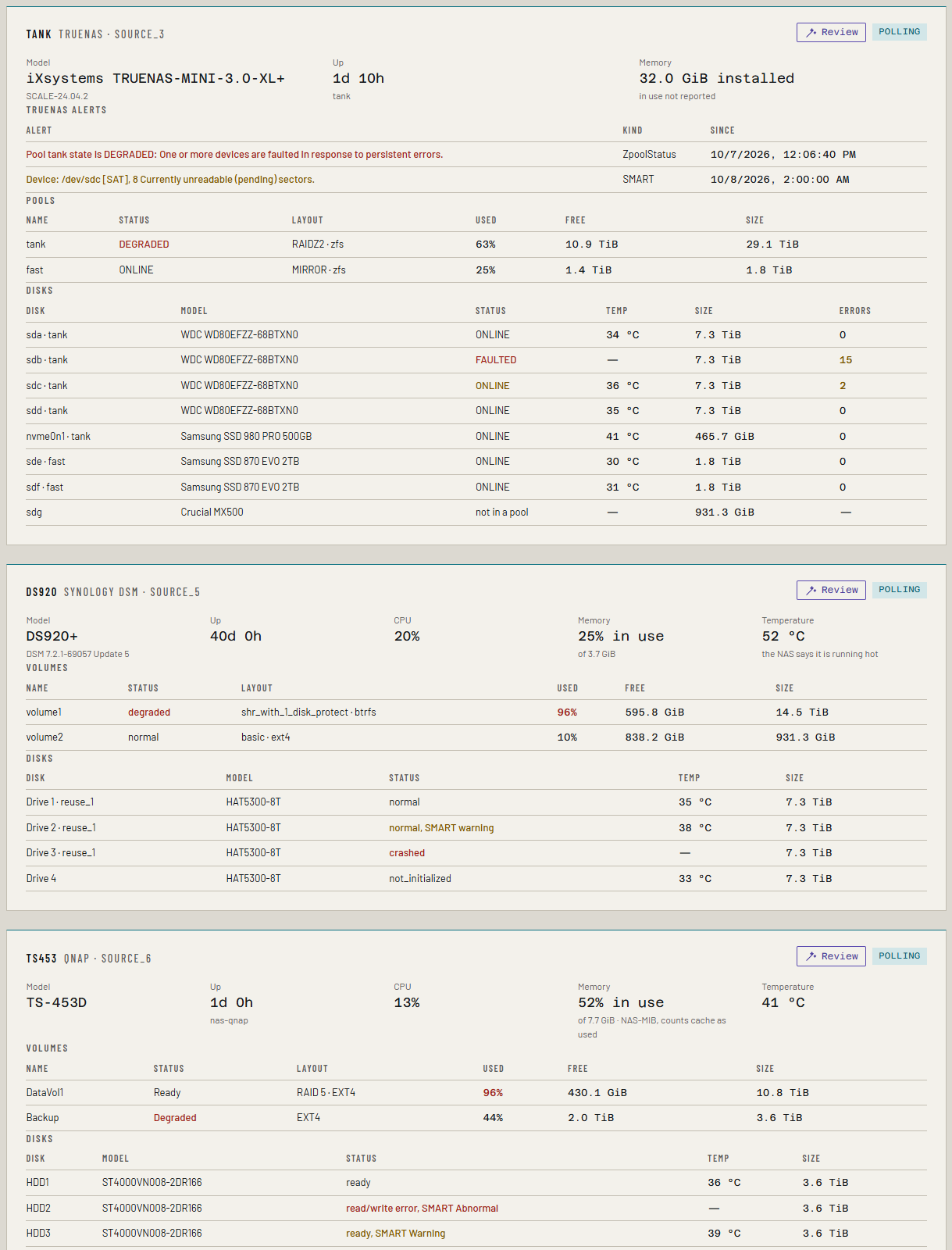Click the Review button for TS453 QNAP
The image size is (952, 1250).
pos(831,956)
